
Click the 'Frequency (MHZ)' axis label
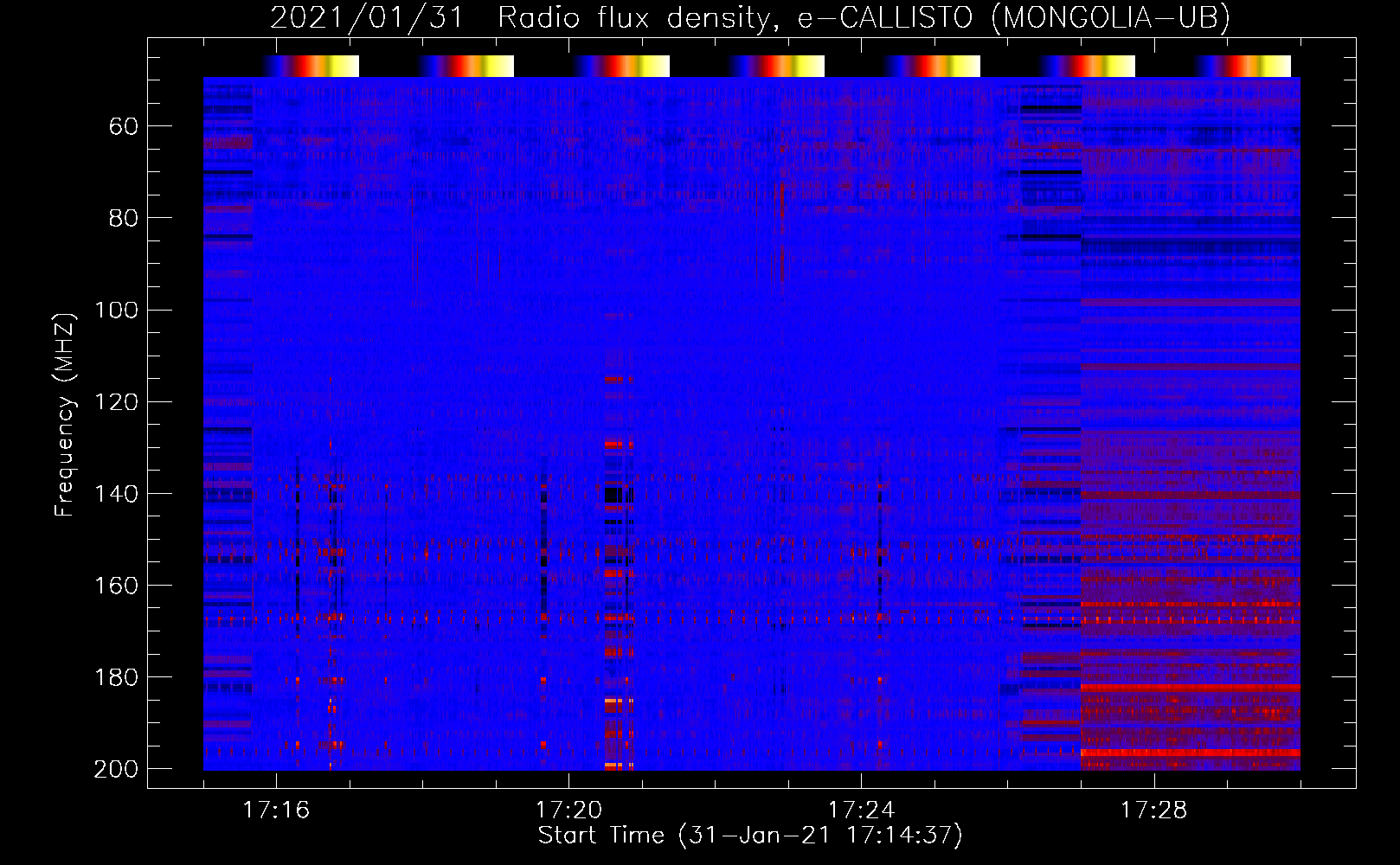[65, 414]
